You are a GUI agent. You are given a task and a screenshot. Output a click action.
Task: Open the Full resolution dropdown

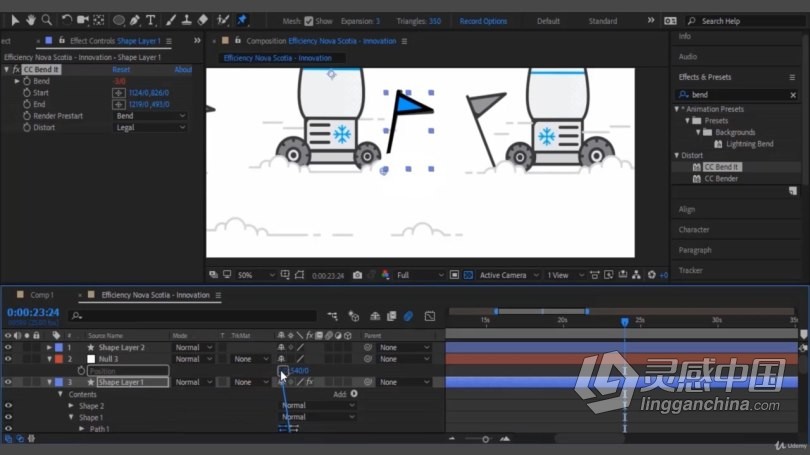(x=419, y=275)
